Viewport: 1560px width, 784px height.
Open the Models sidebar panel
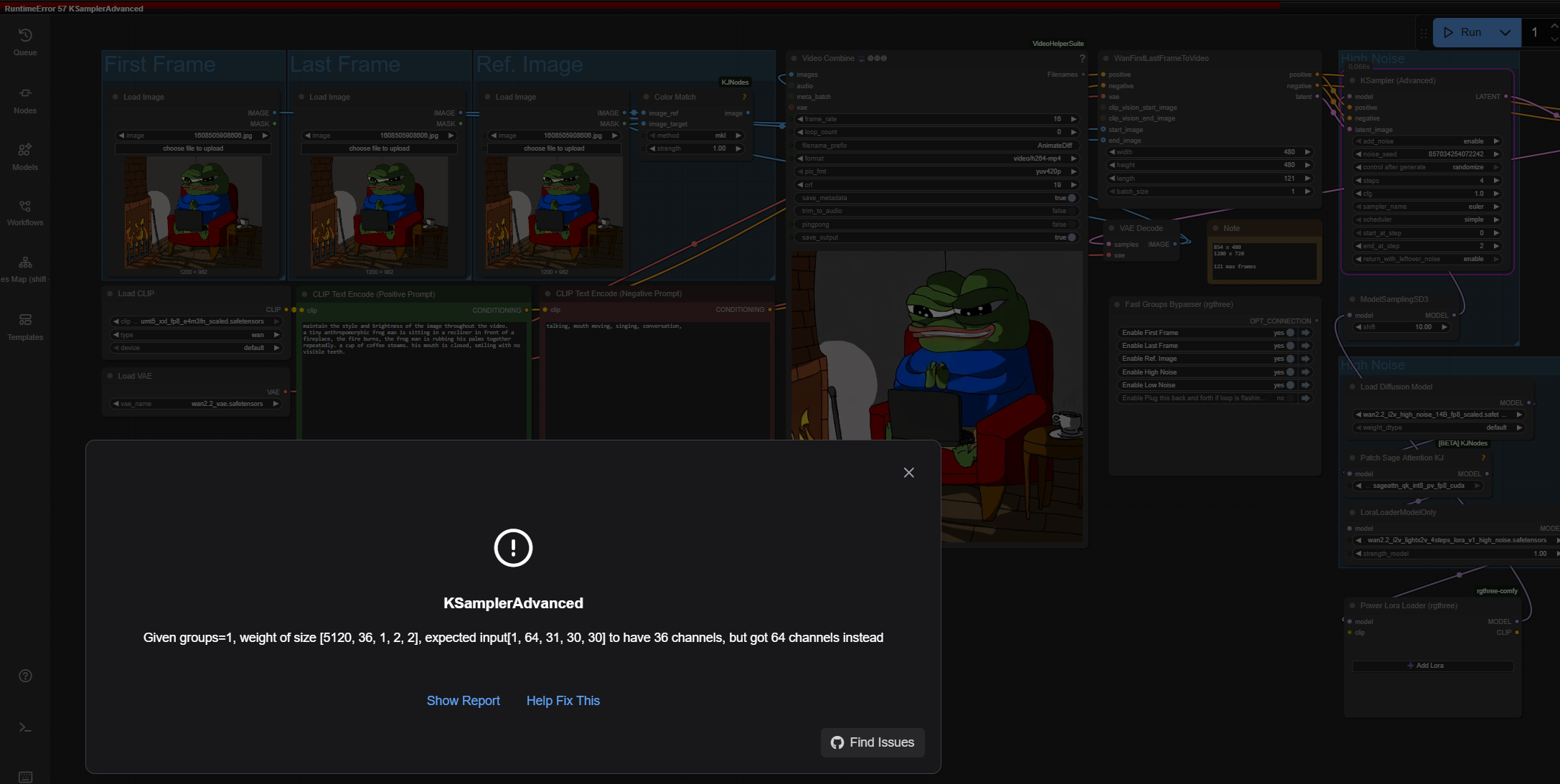pos(25,156)
